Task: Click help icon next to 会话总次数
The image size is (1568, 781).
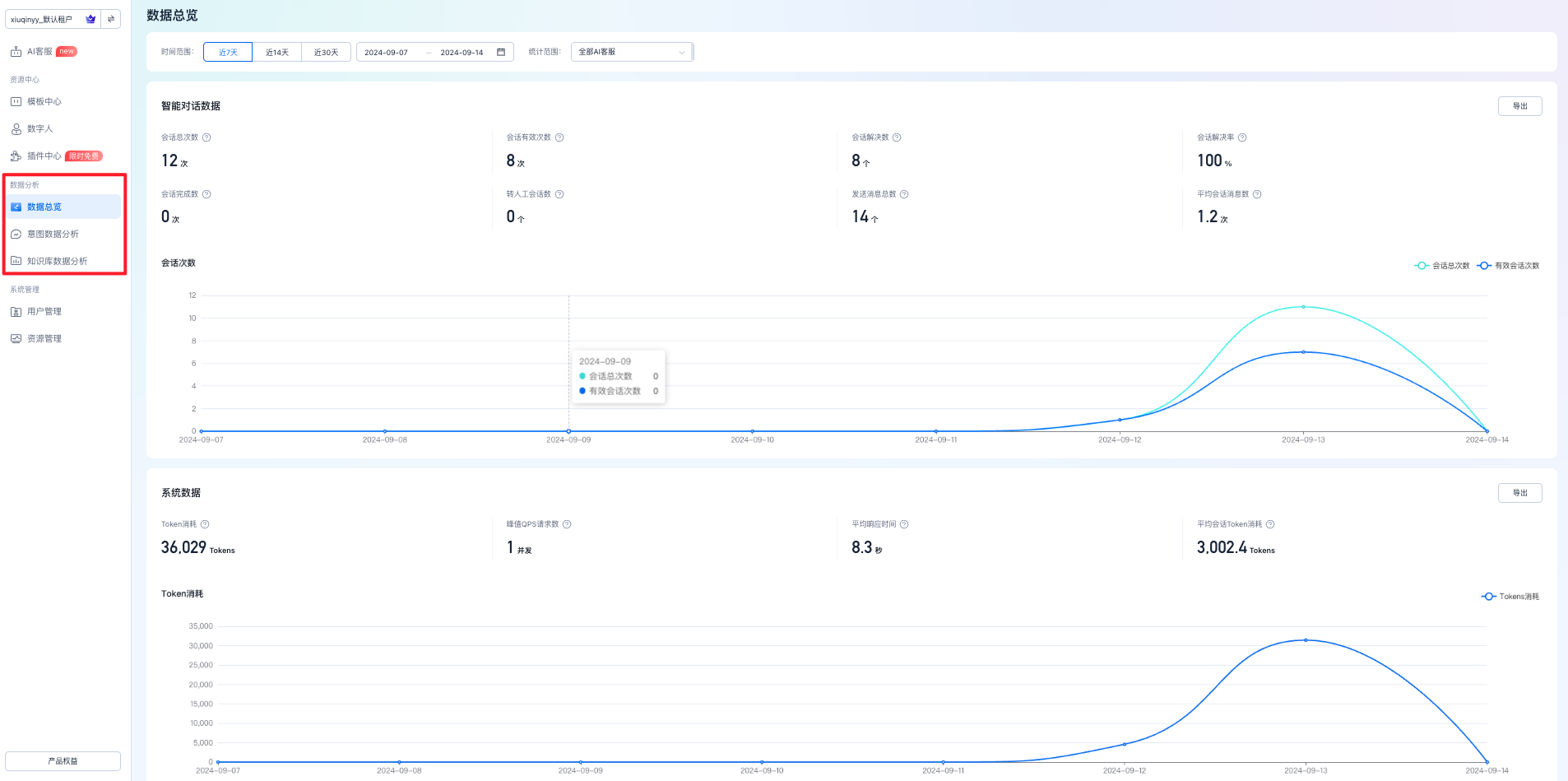Action: (206, 137)
